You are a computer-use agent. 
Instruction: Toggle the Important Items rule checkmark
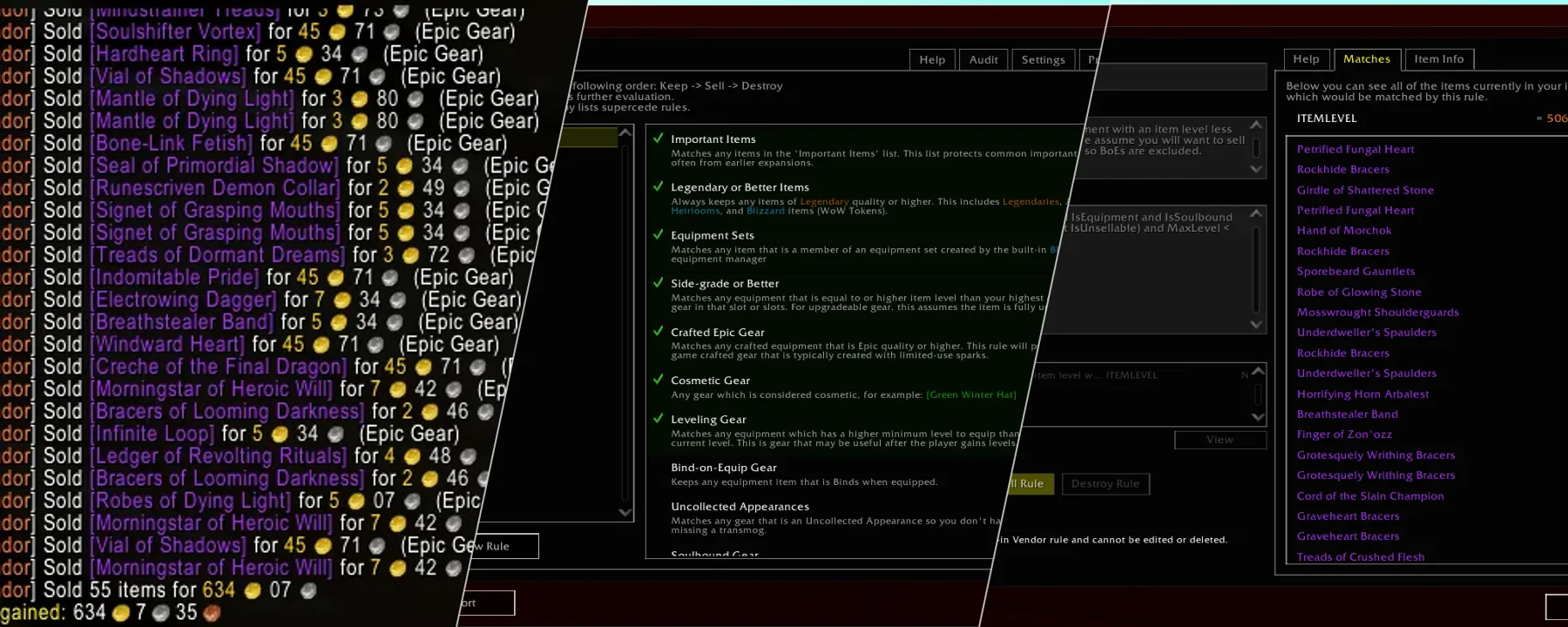pos(659,138)
